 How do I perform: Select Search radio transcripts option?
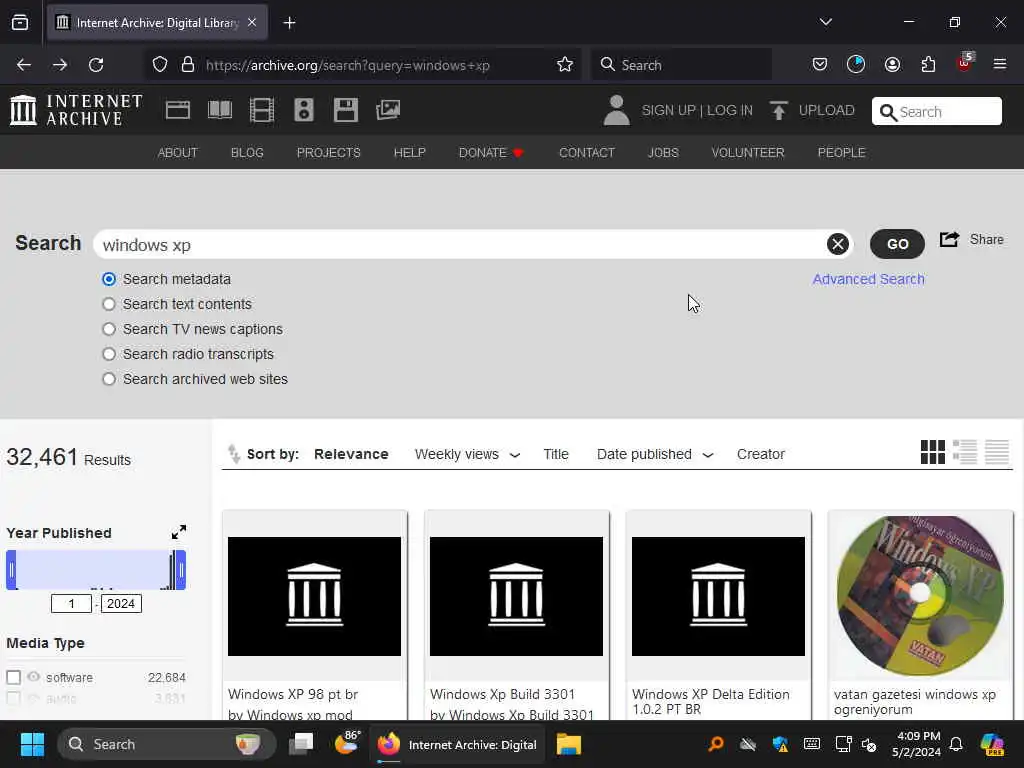click(109, 354)
